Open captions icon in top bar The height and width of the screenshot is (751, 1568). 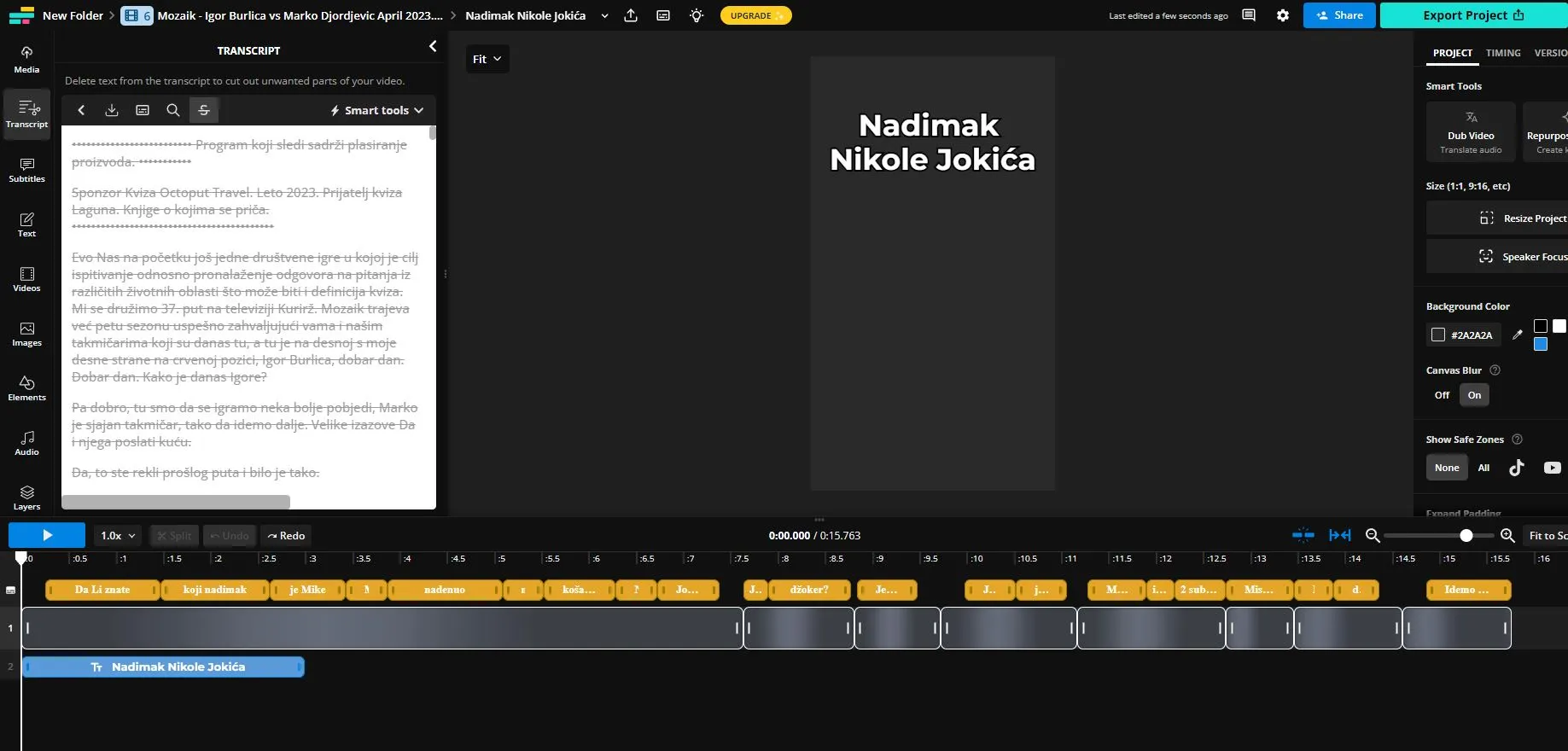click(x=663, y=15)
